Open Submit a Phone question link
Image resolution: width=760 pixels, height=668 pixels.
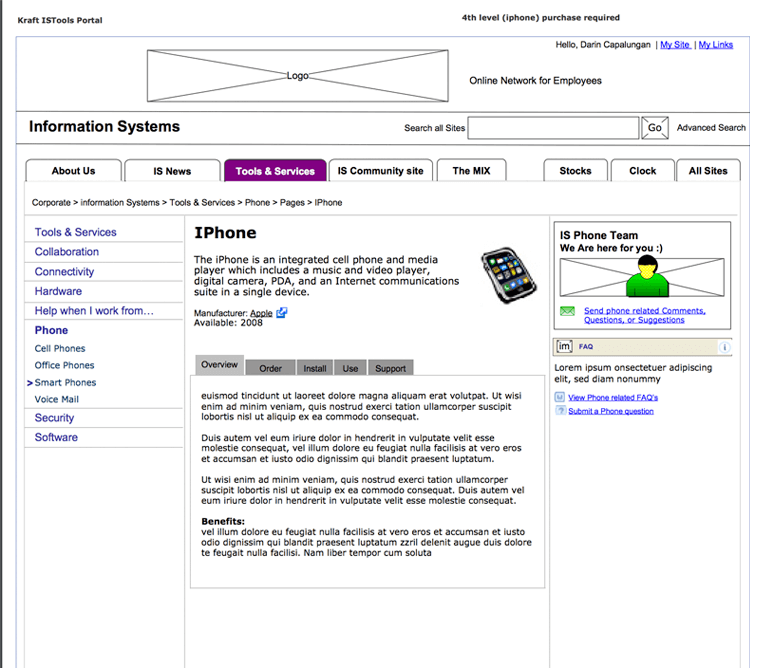coord(611,411)
